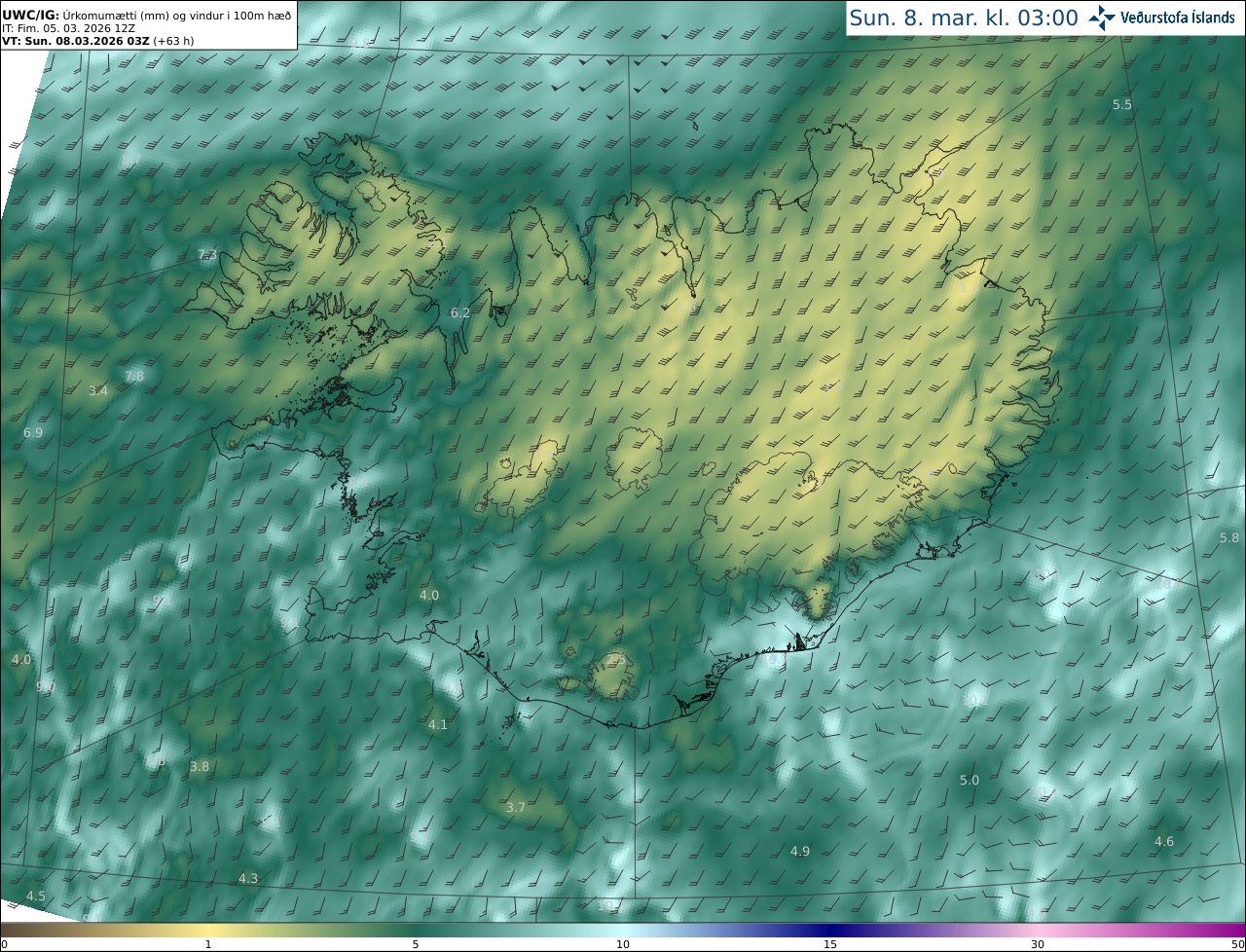This screenshot has width=1246, height=952.
Task: Click the colorbar tick label 15
Action: (x=830, y=944)
